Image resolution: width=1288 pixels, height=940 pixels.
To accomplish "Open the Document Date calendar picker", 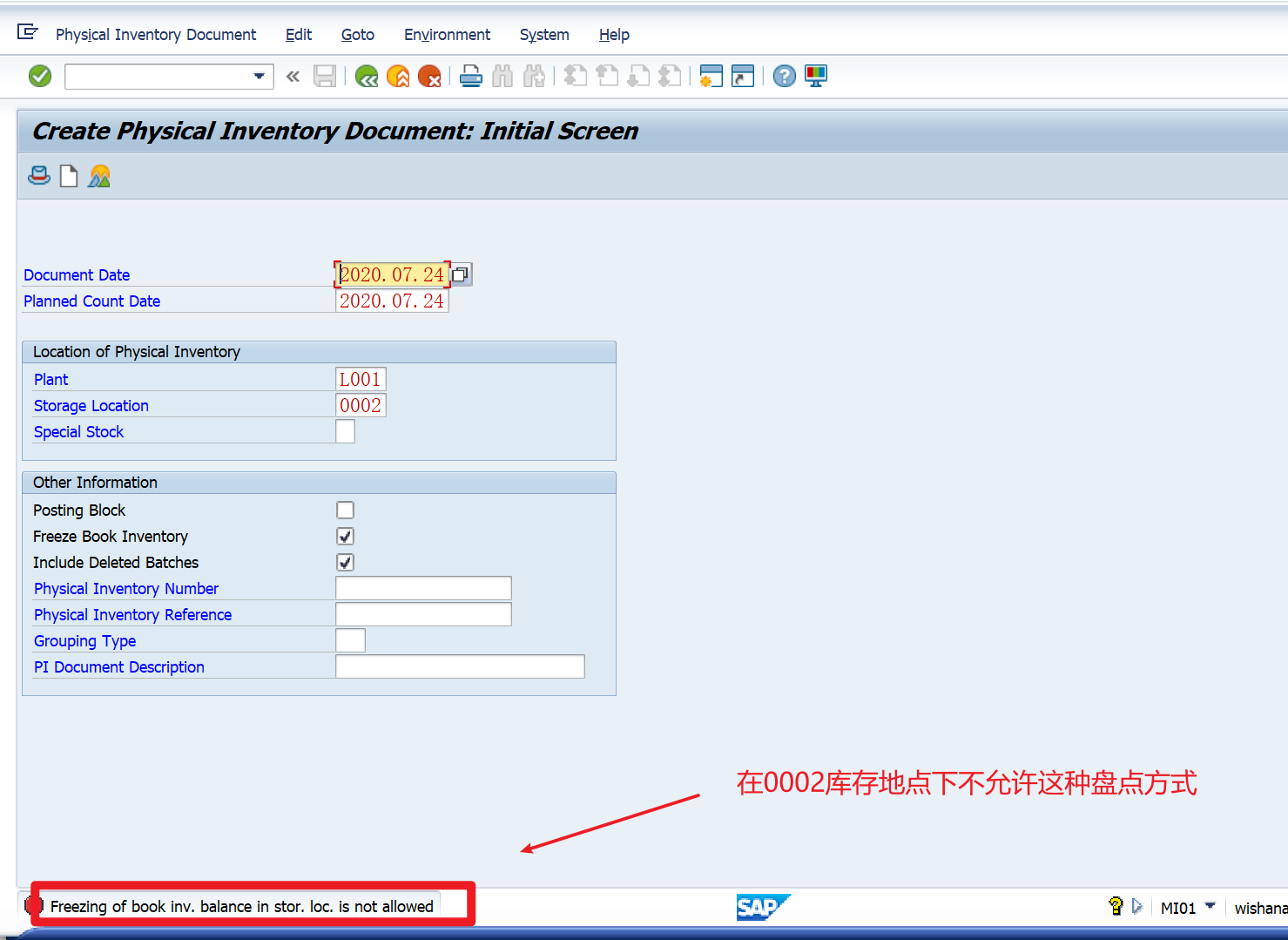I will pos(461,274).
